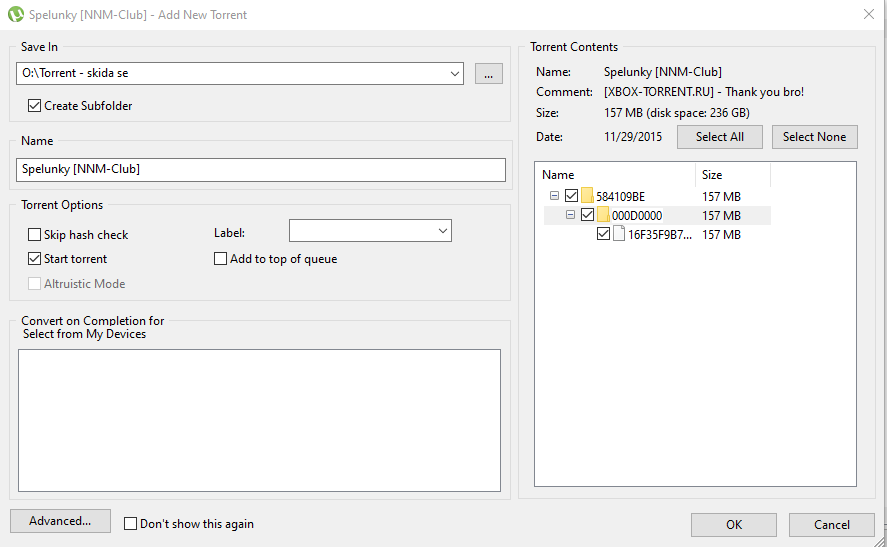Toggle Create Subfolder checkbox
Screen dimensions: 887x547
click(35, 106)
